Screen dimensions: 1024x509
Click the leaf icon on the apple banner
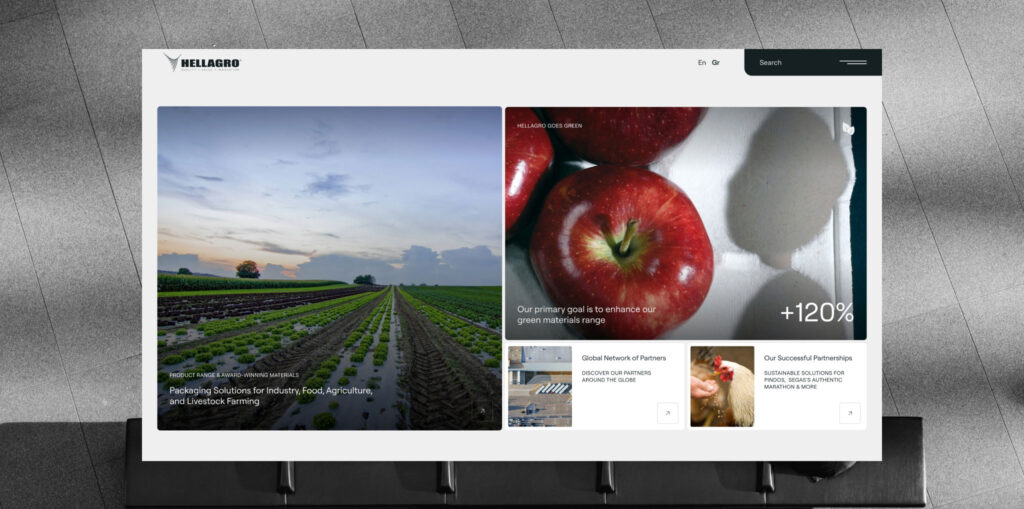pos(848,129)
